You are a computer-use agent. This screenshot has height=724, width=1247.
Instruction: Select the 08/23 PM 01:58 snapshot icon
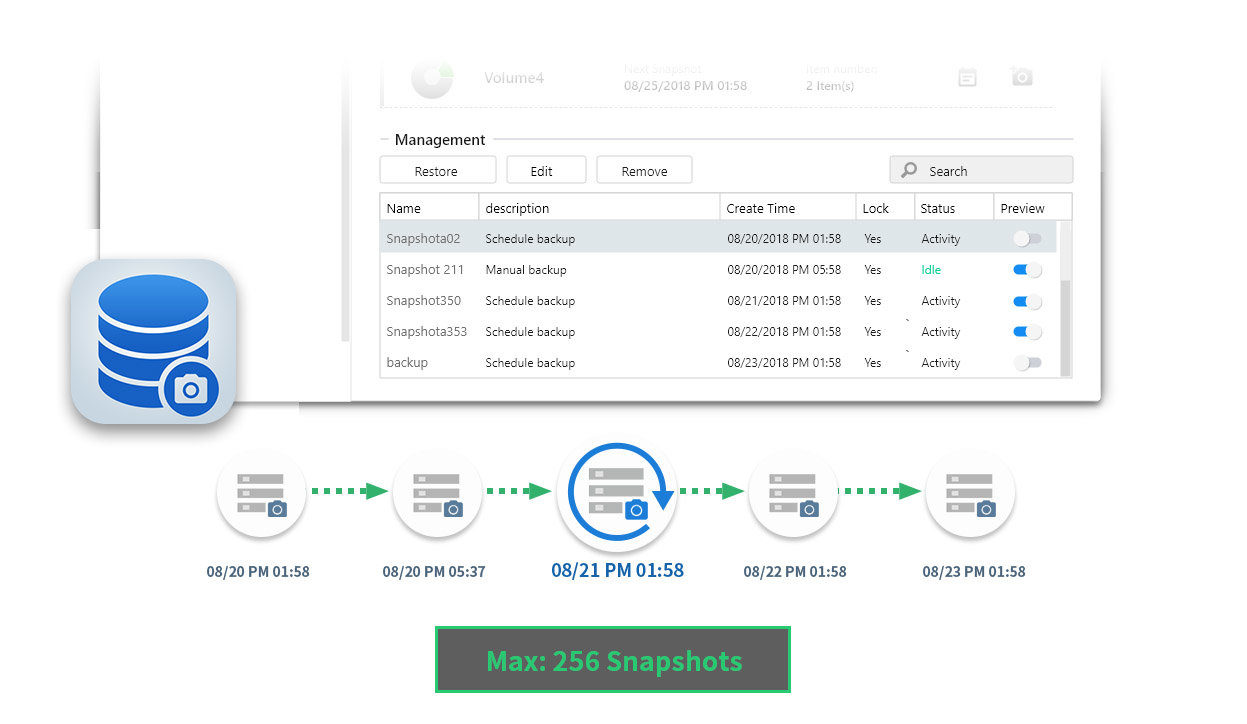[x=970, y=494]
